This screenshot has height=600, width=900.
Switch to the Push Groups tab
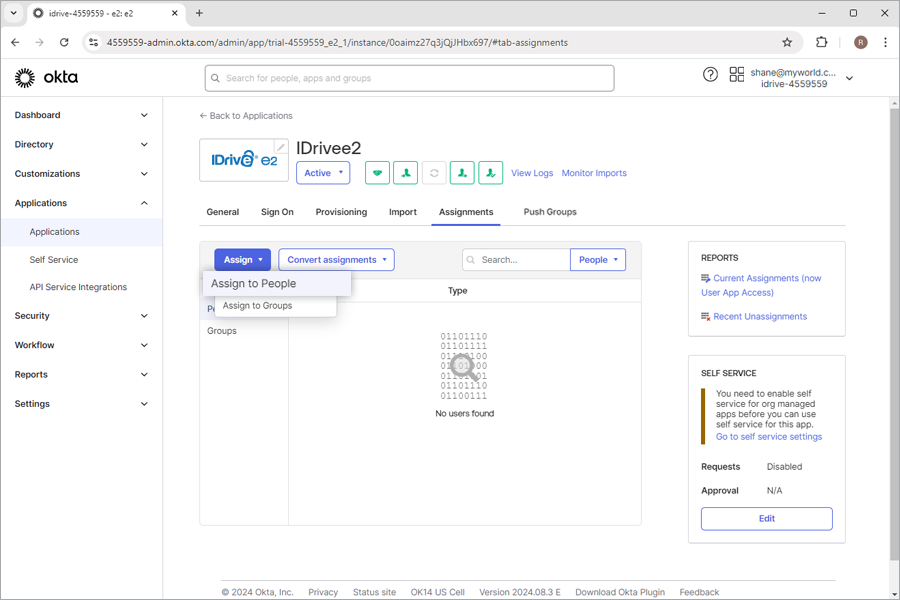tap(550, 212)
